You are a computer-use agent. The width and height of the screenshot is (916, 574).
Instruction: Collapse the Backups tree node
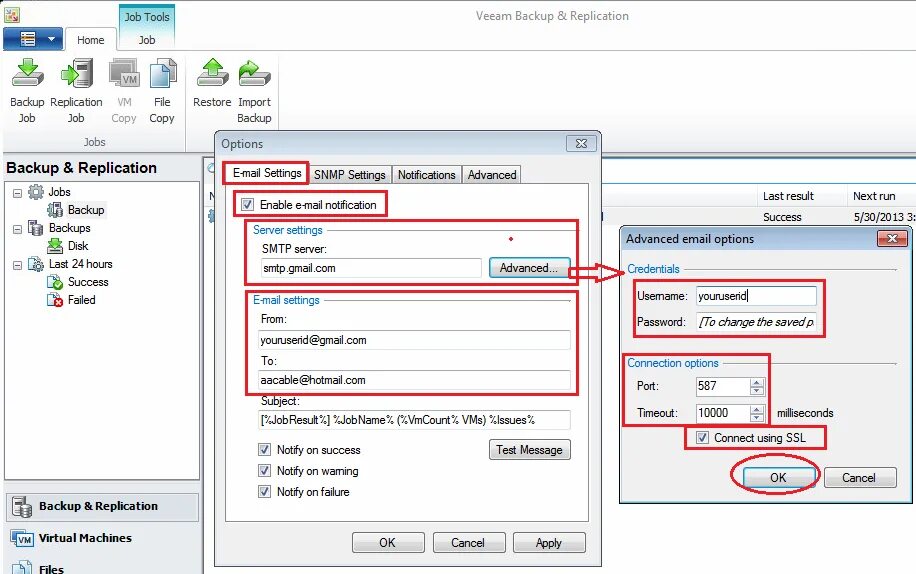coord(18,229)
